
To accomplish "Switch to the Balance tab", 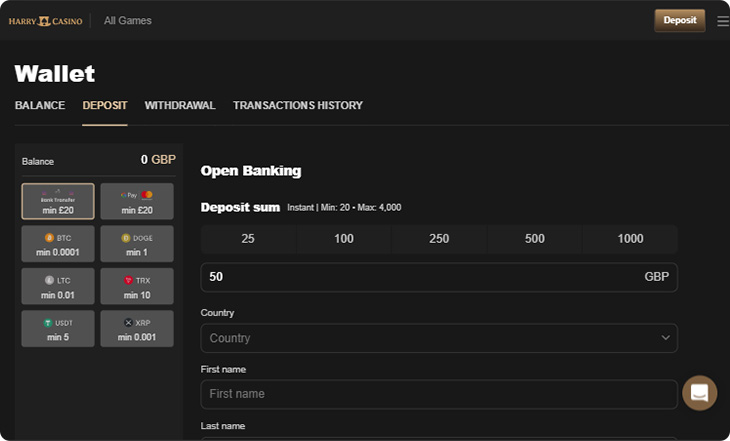I will coord(40,105).
